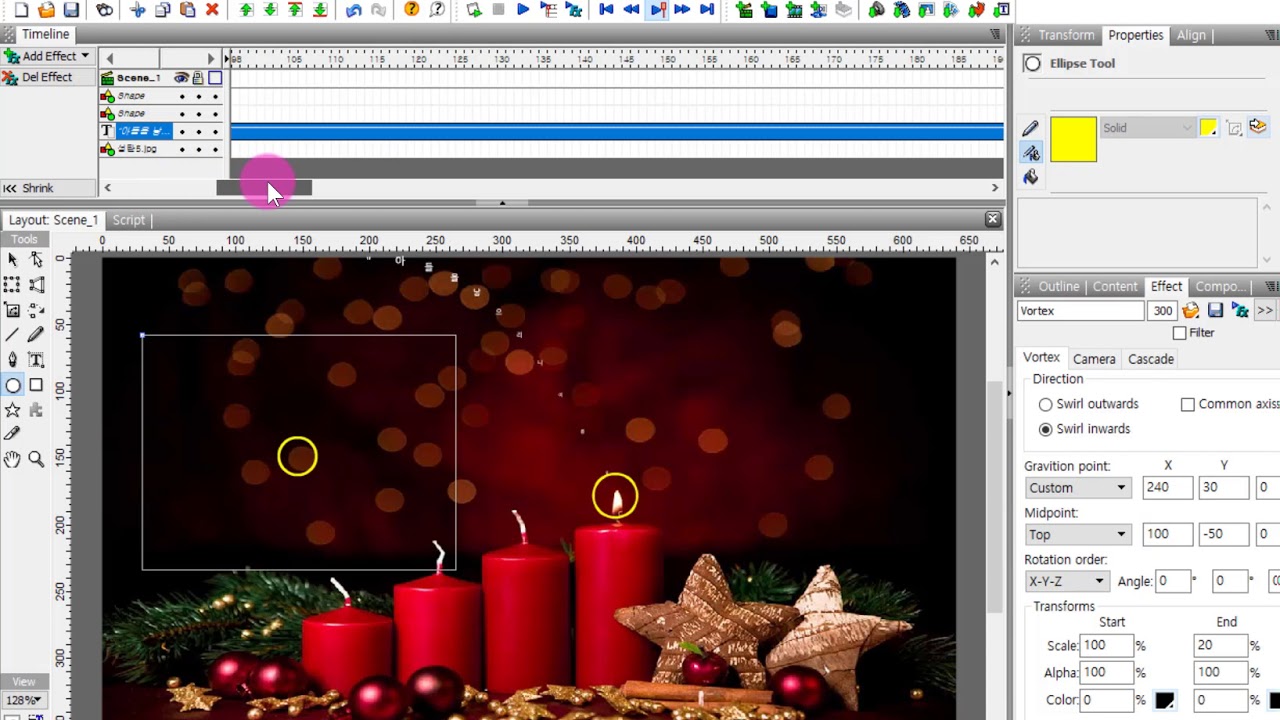Image resolution: width=1280 pixels, height=720 pixels.
Task: Switch to the Camera tab
Action: tap(1094, 359)
